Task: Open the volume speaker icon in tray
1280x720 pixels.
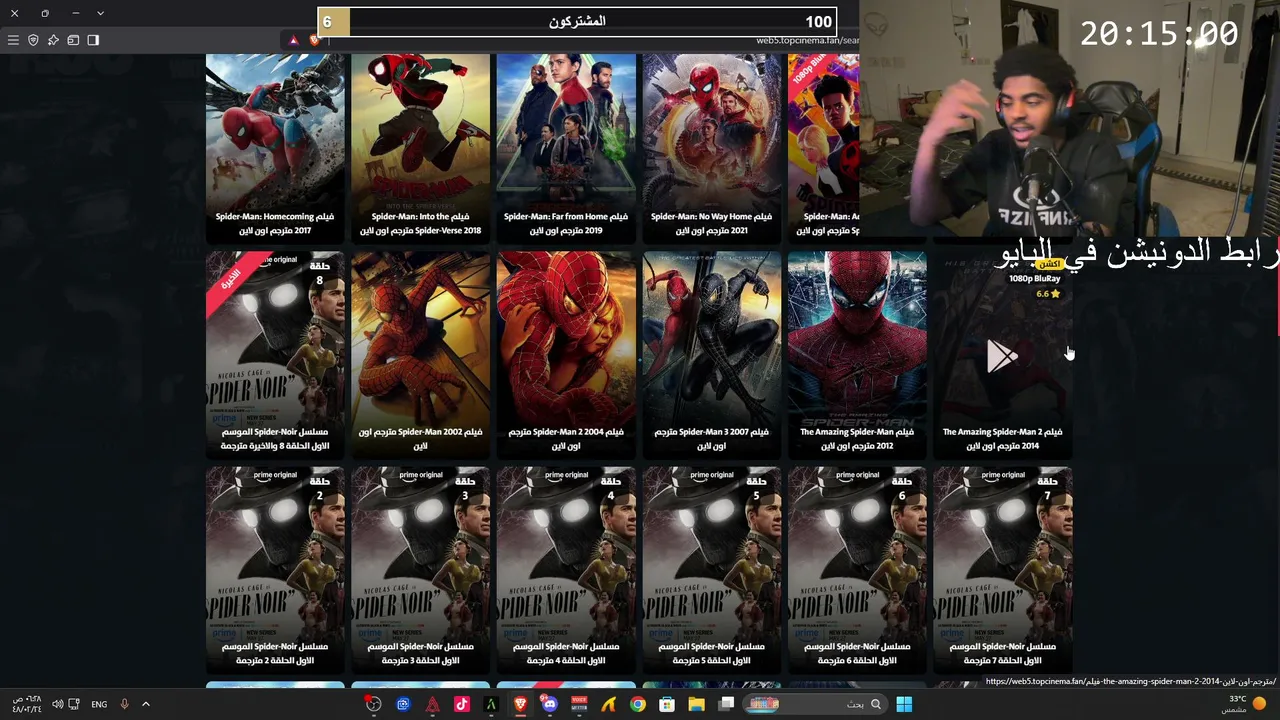Action: 57,704
